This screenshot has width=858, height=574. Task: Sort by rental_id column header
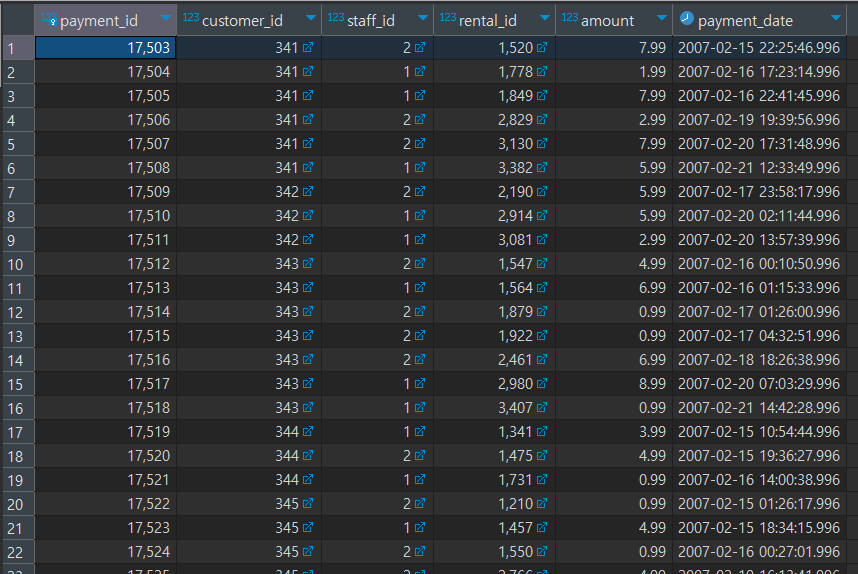[488, 21]
